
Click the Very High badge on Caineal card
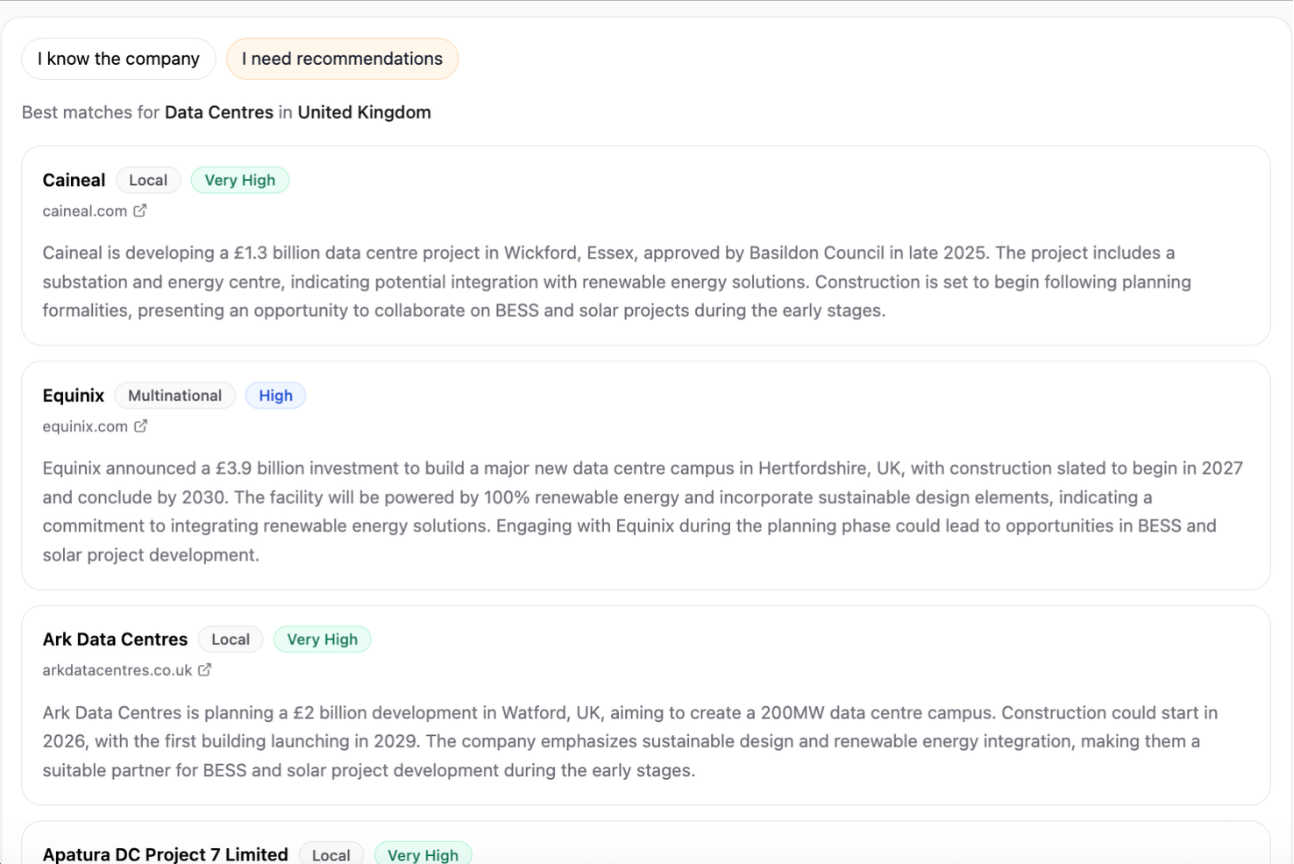[240, 180]
